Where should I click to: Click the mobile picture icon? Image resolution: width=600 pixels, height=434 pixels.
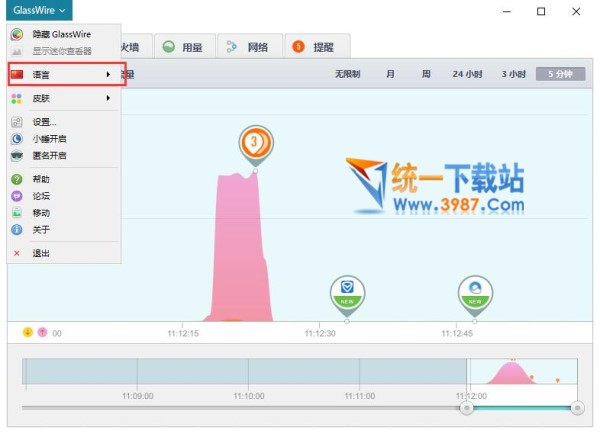point(16,212)
